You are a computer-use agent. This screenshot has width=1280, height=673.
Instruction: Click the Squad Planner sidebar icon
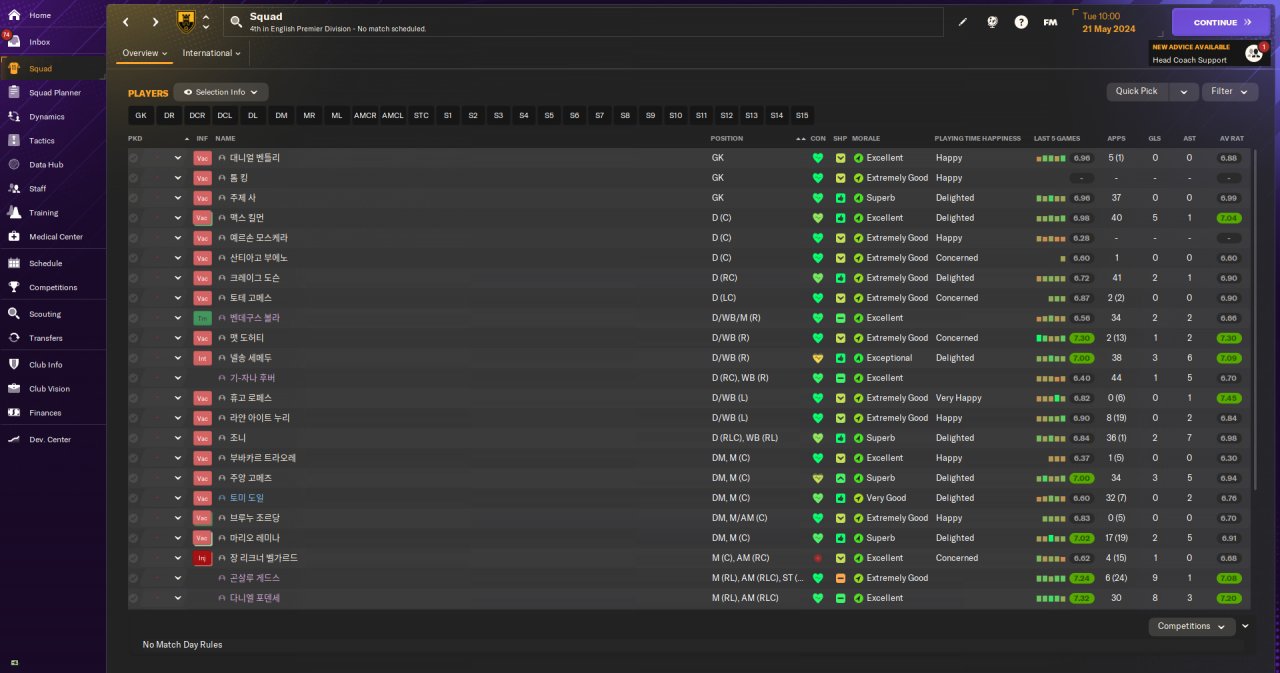pyautogui.click(x=14, y=92)
